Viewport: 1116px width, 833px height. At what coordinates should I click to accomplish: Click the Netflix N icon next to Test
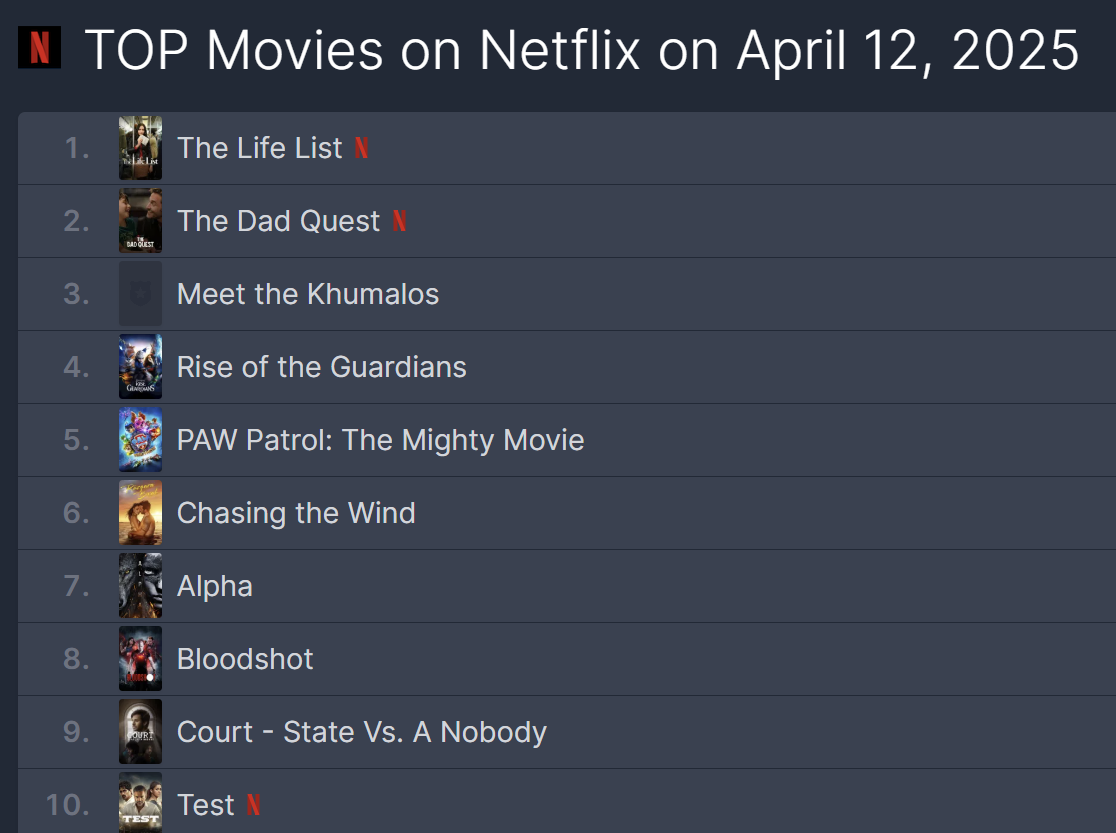(x=254, y=805)
